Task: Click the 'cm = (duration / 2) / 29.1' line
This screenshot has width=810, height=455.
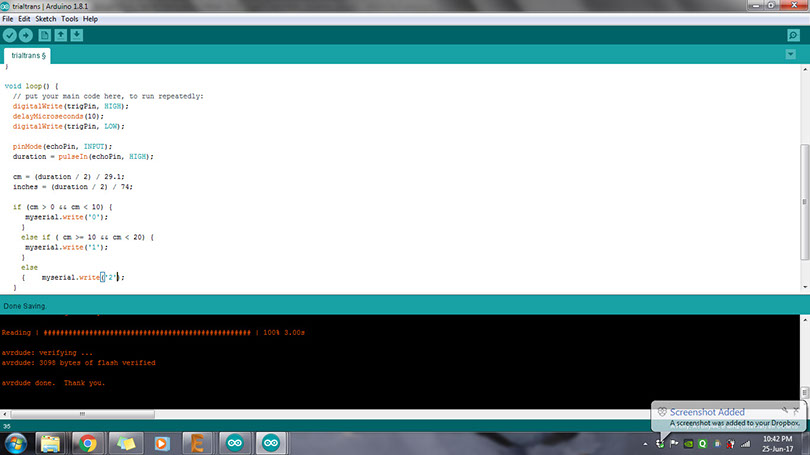Action: (x=69, y=177)
